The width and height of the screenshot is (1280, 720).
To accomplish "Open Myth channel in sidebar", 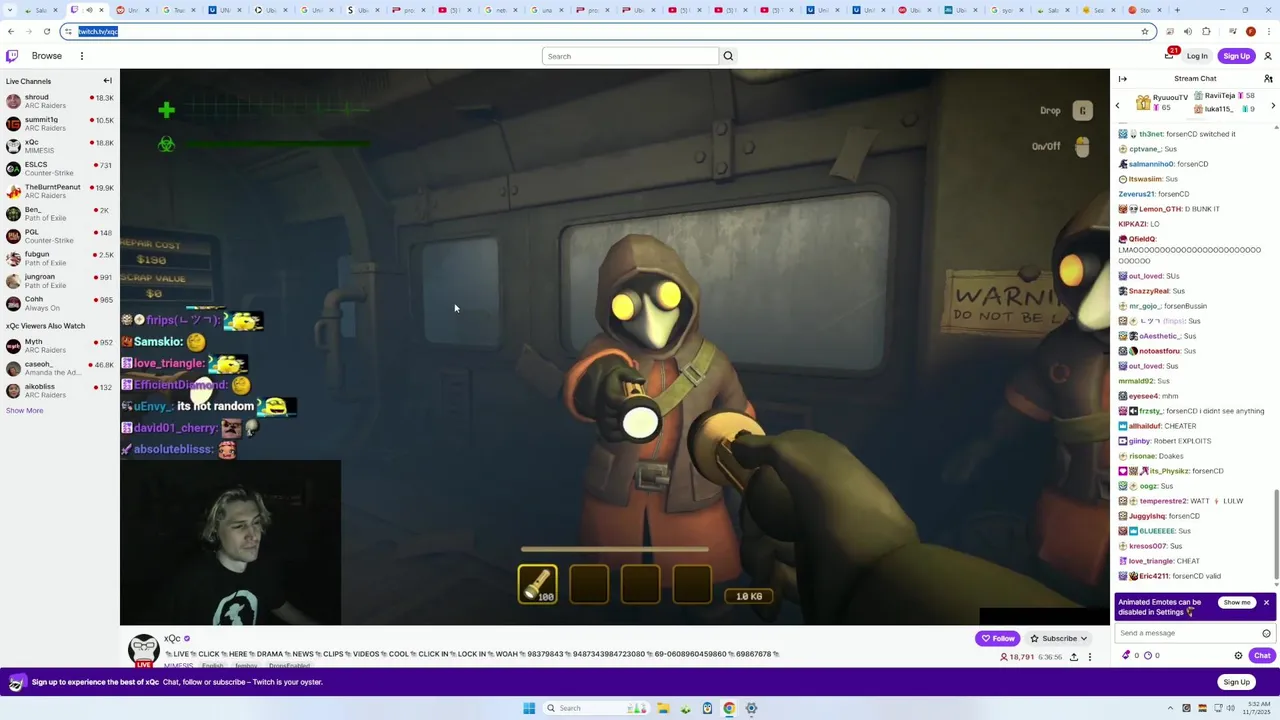I will pyautogui.click(x=59, y=346).
